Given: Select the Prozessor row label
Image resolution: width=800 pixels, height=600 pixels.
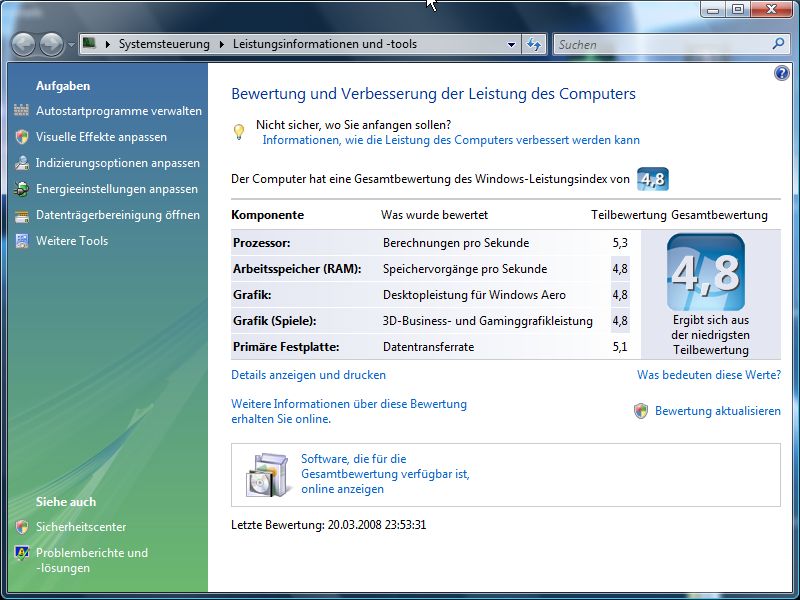Looking at the screenshot, I should click(x=262, y=243).
